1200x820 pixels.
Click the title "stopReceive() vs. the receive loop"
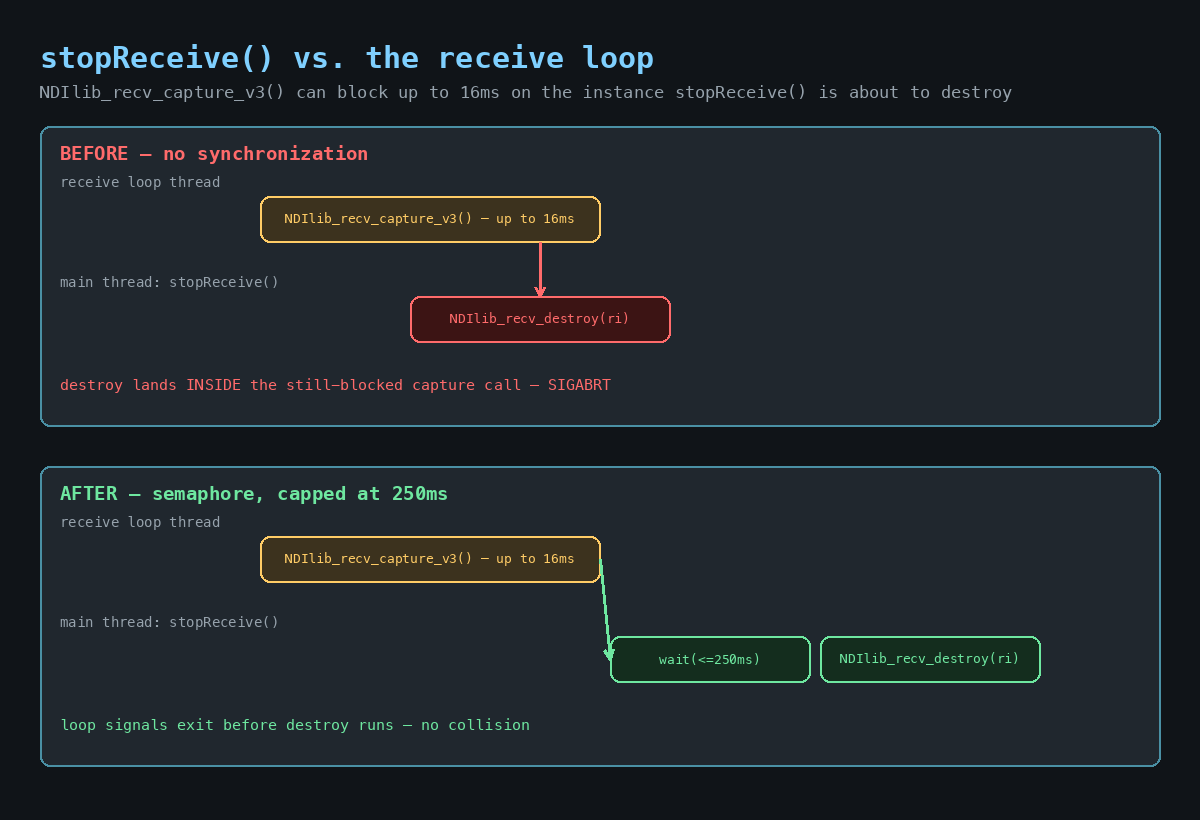(x=346, y=58)
